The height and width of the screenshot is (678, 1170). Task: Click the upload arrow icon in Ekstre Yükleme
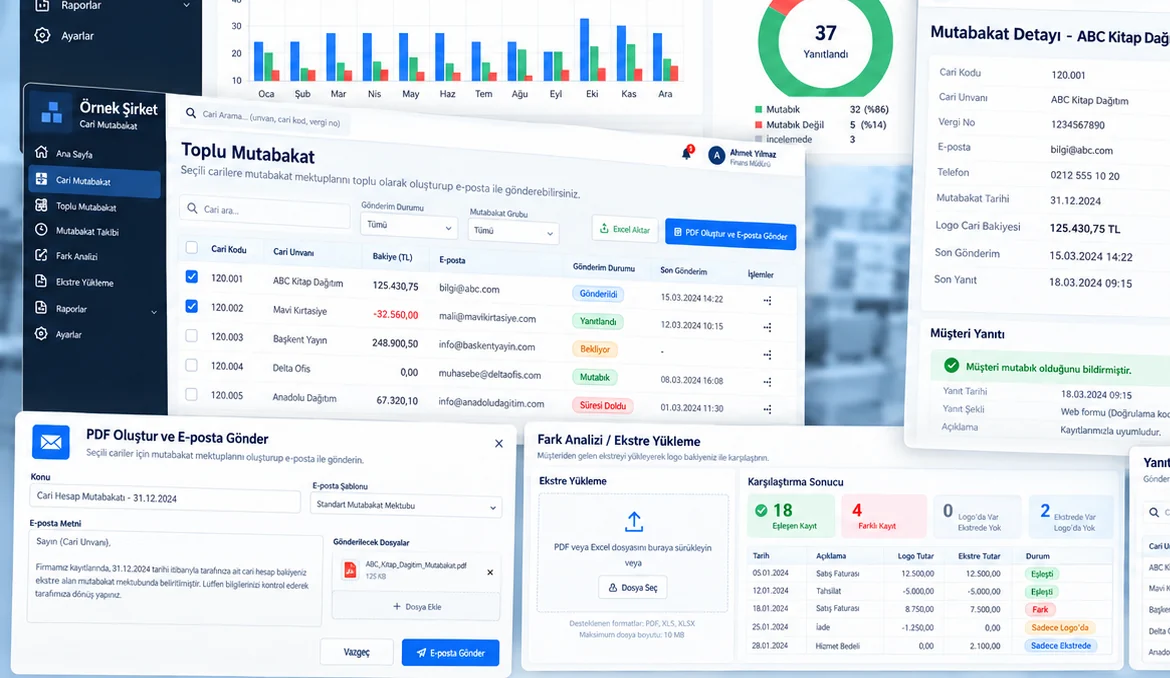[x=634, y=521]
